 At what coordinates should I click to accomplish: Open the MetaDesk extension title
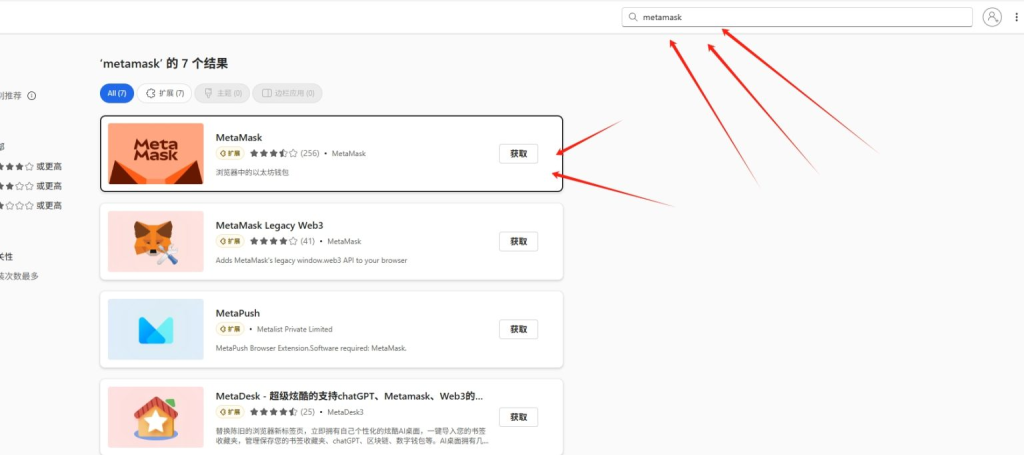pyautogui.click(x=349, y=396)
